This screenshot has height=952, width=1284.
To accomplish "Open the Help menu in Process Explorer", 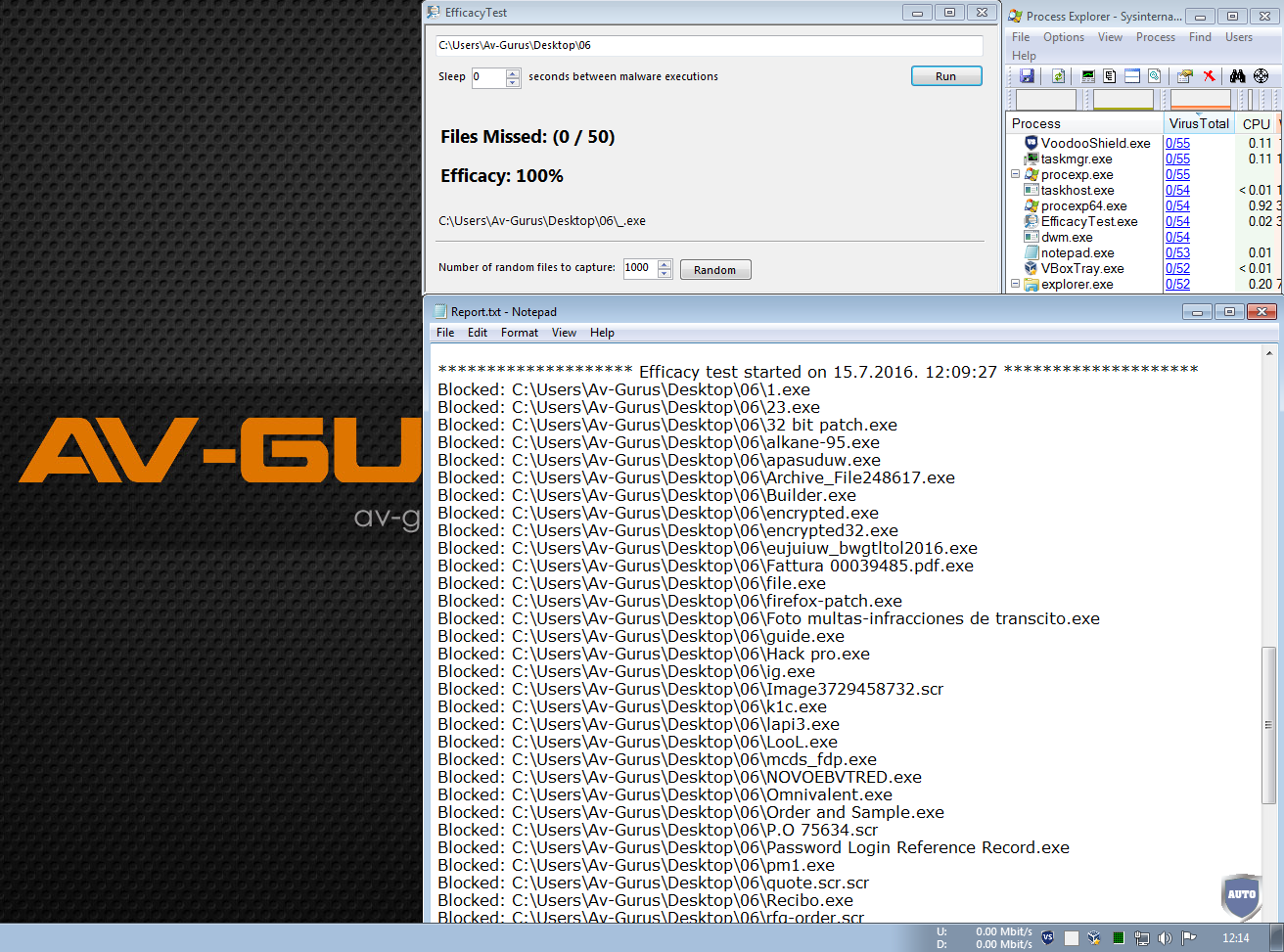I will (x=1024, y=56).
